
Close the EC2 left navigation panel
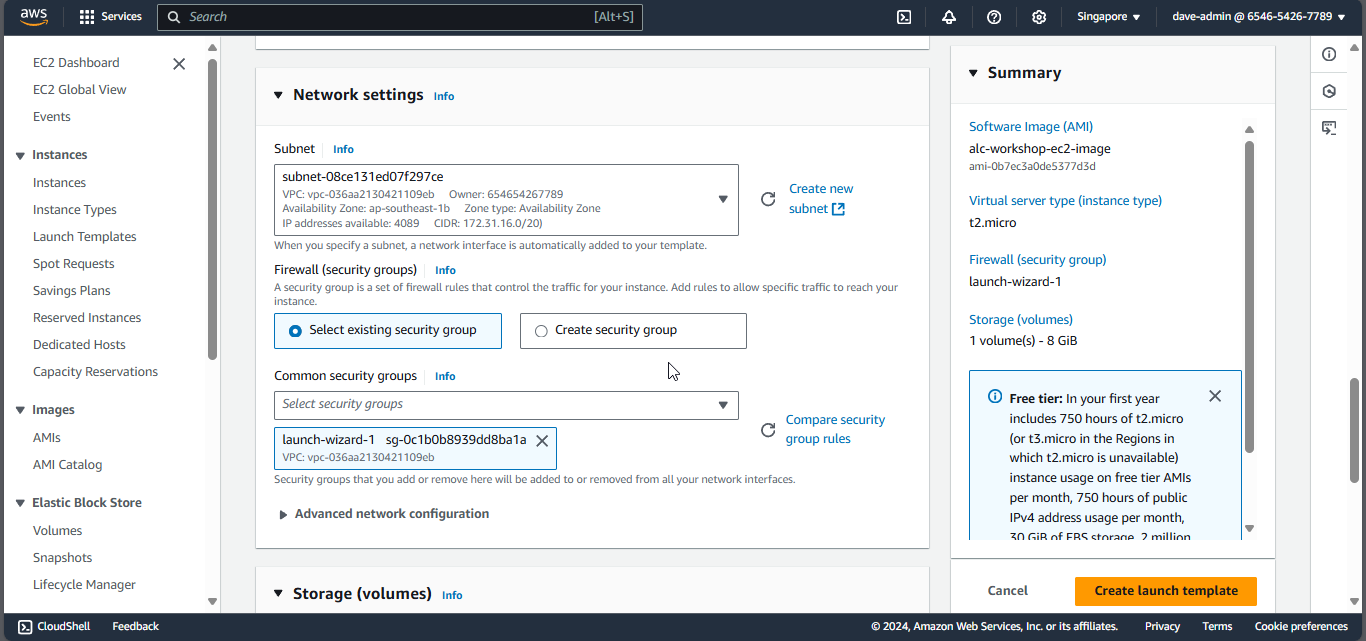pyautogui.click(x=179, y=64)
